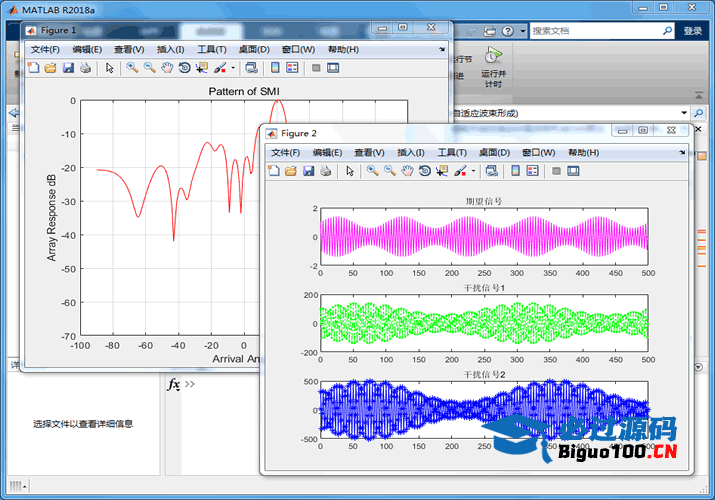Open file icon in Figure 1 toolbar
Screen dimensions: 715x500
click(x=51, y=68)
